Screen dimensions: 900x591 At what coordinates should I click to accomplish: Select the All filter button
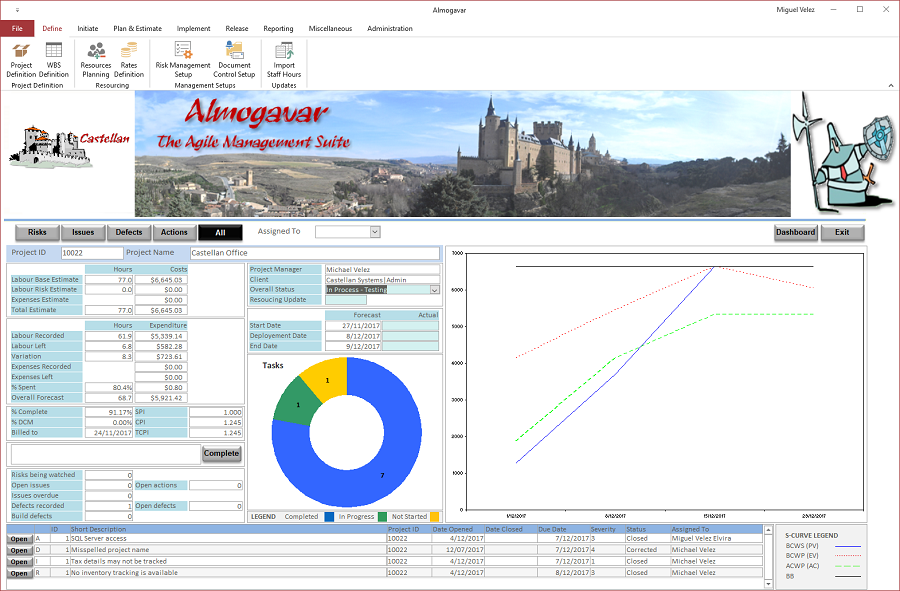pos(220,232)
